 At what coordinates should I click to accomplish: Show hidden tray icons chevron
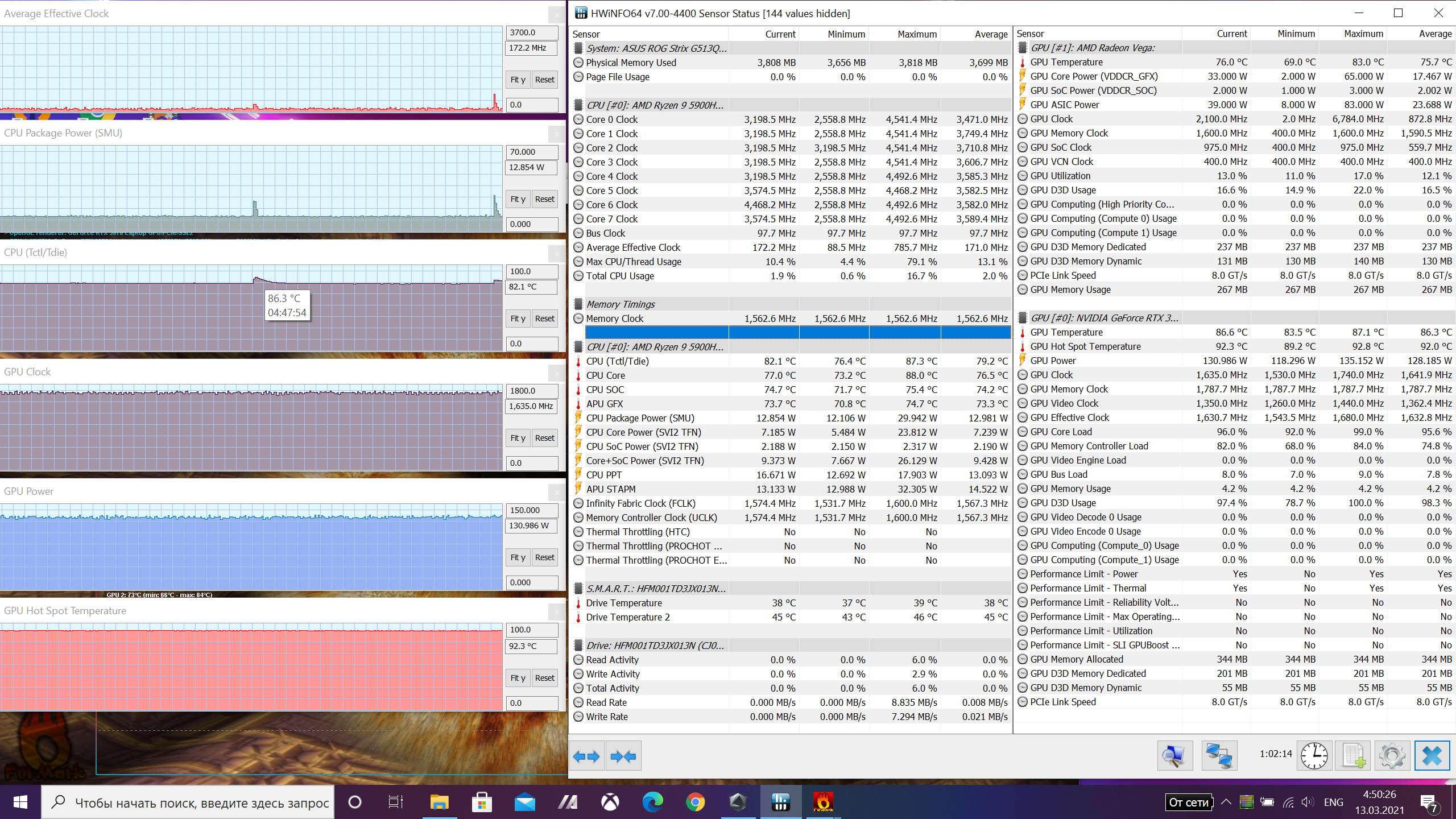[1226, 803]
